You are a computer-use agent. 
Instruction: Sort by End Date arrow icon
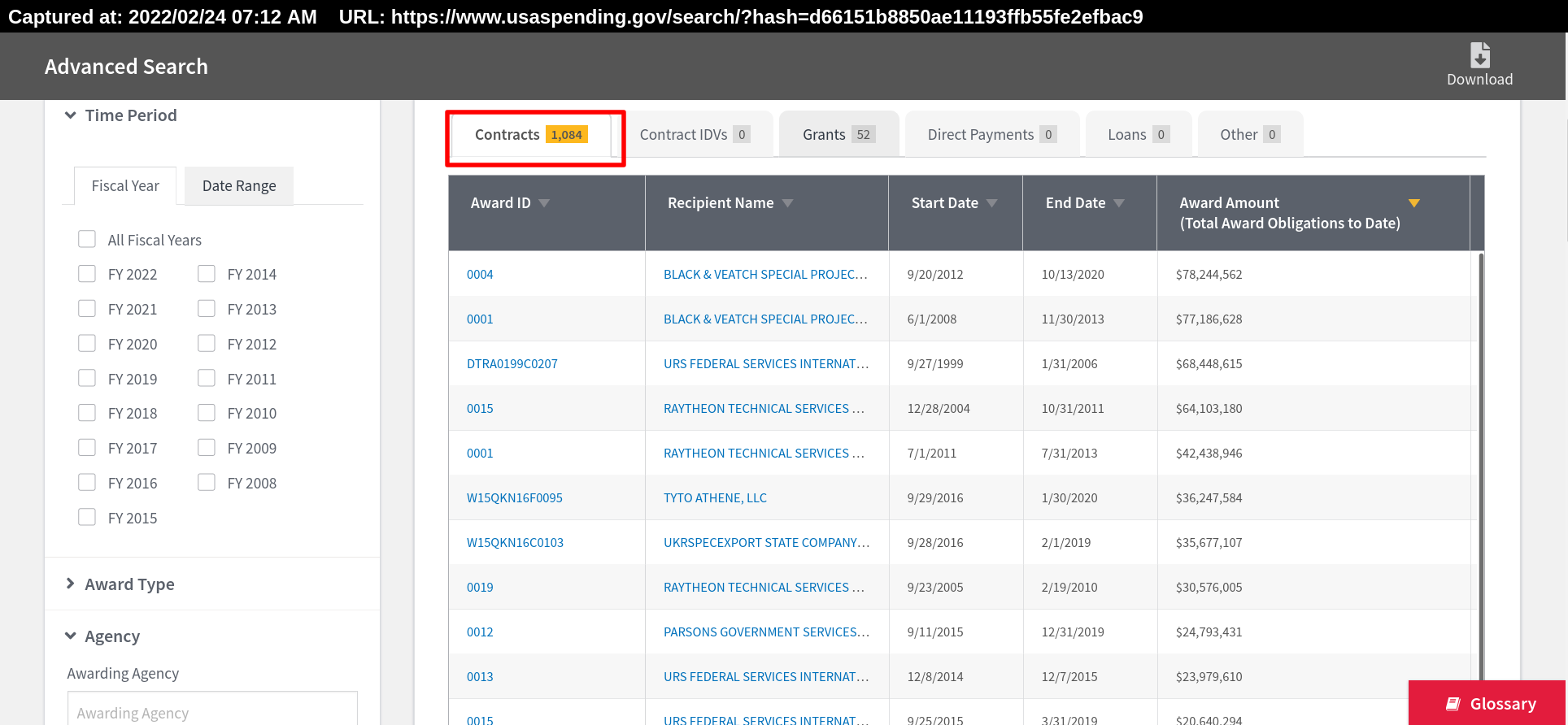(x=1119, y=203)
